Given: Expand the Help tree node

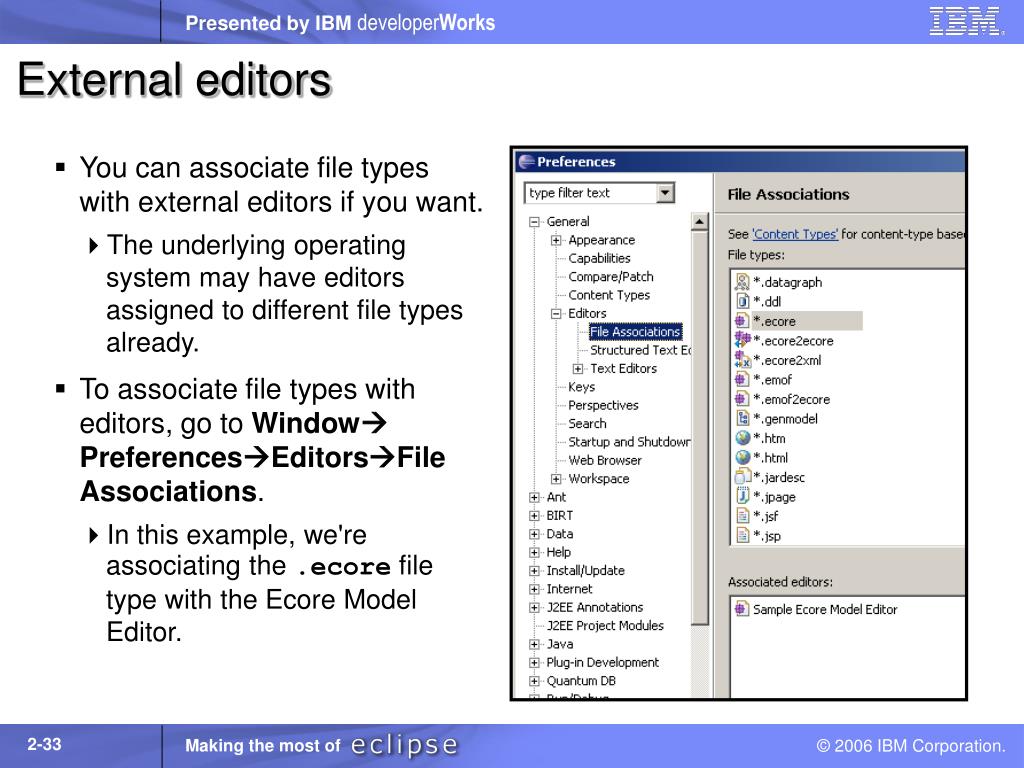Looking at the screenshot, I should pyautogui.click(x=534, y=552).
